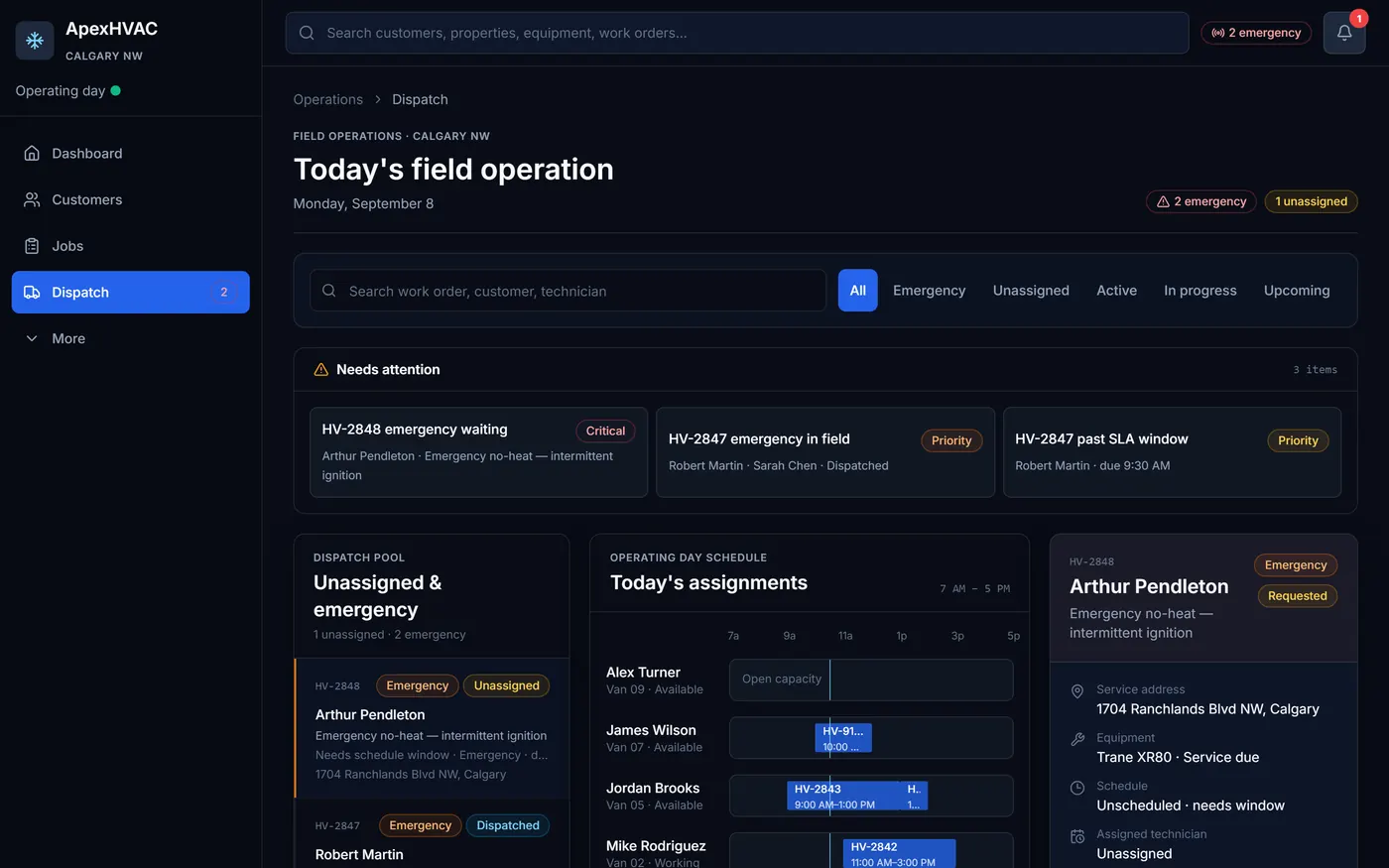Viewport: 1389px width, 868px height.
Task: Open HV-2842 block on Mike Rodriguez row
Action: click(x=900, y=854)
